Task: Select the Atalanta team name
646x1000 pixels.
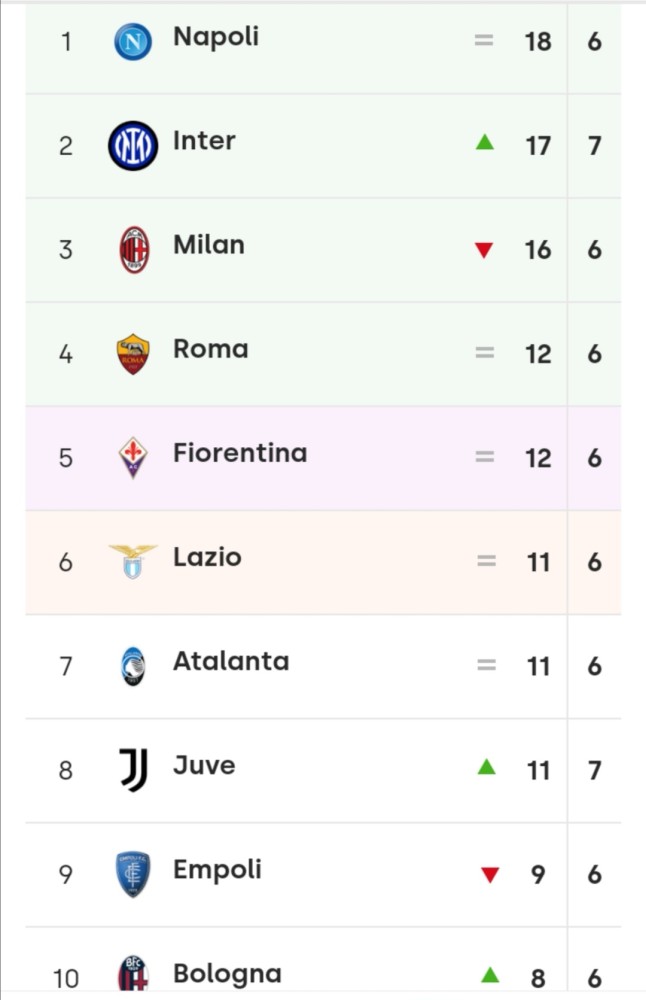Action: [231, 661]
